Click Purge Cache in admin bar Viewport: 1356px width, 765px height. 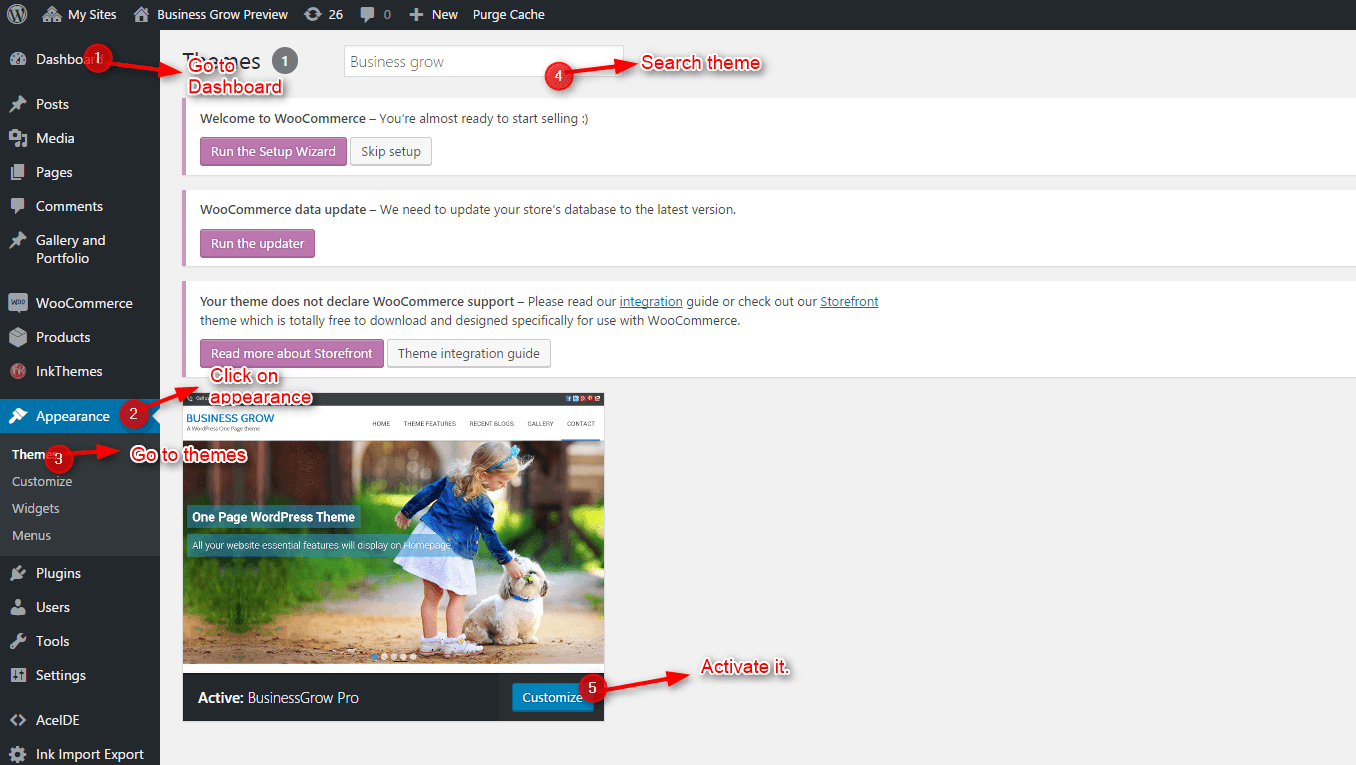click(508, 14)
